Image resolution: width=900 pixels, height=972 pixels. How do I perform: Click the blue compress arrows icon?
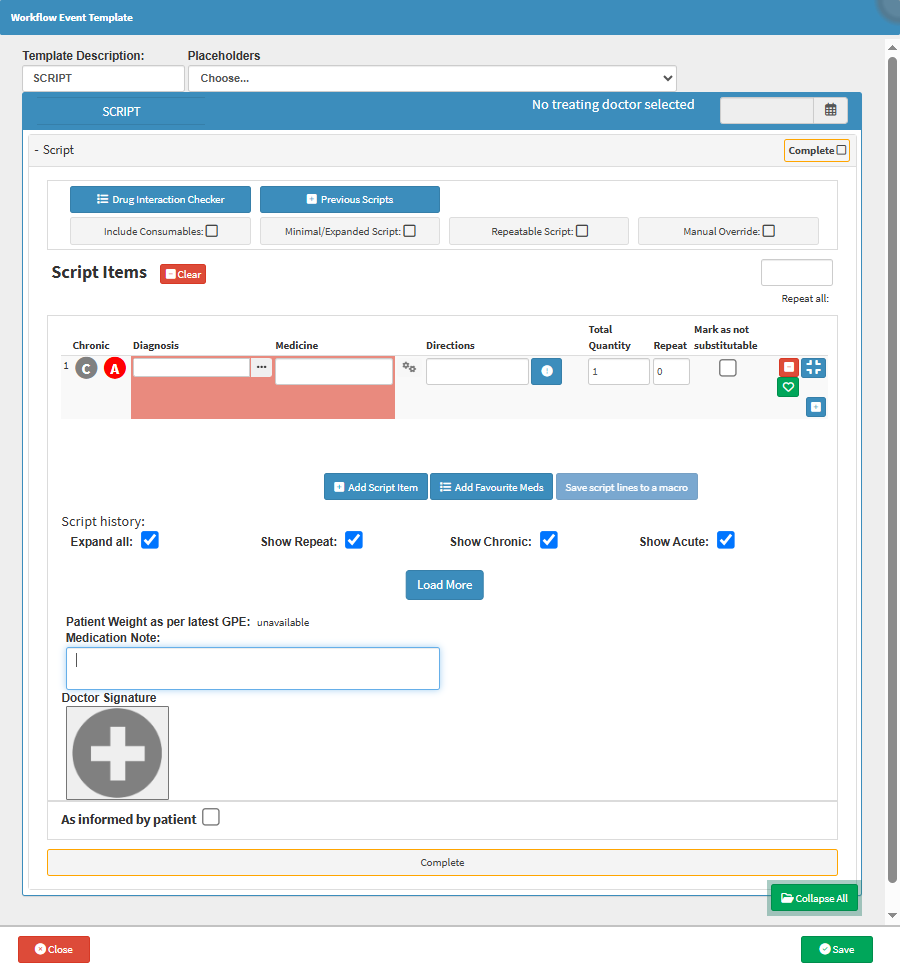pos(813,368)
